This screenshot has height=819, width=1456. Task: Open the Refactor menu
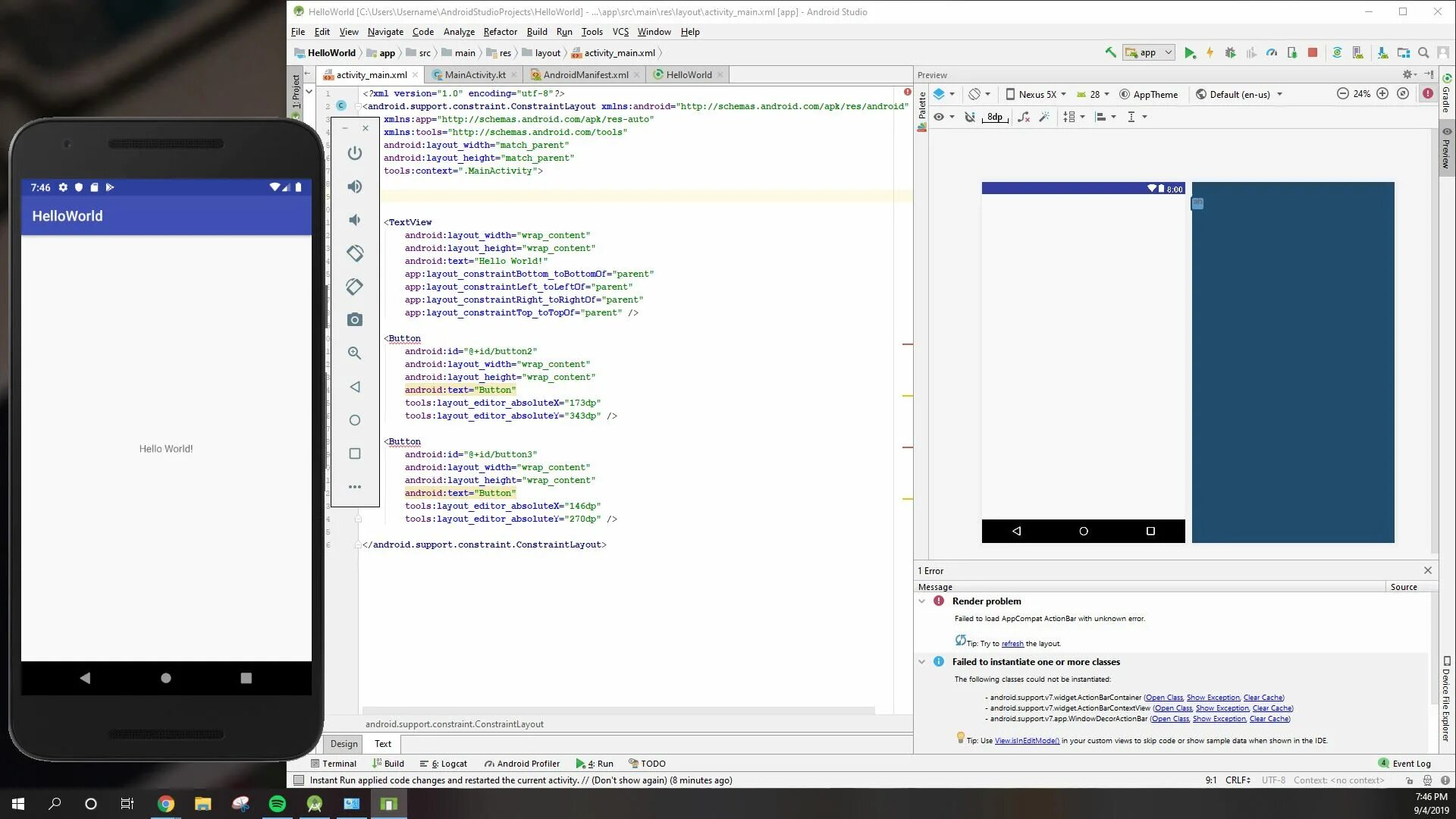500,32
